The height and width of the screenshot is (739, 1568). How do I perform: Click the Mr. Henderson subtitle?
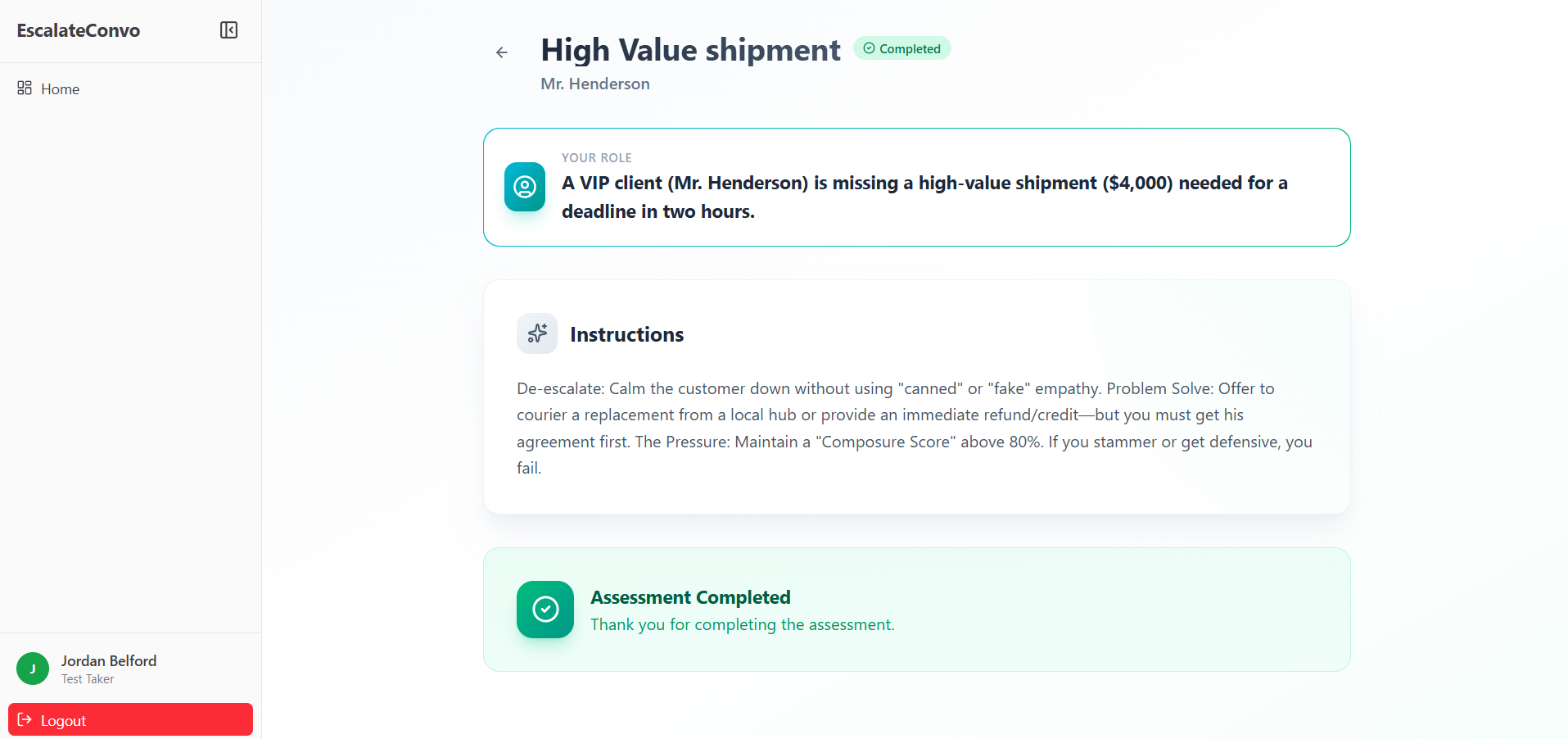tap(595, 84)
